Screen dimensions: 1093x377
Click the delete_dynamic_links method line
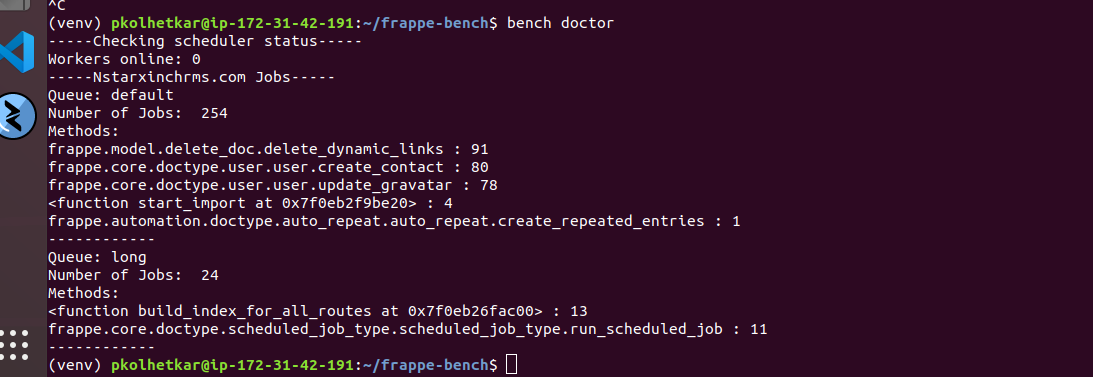268,149
